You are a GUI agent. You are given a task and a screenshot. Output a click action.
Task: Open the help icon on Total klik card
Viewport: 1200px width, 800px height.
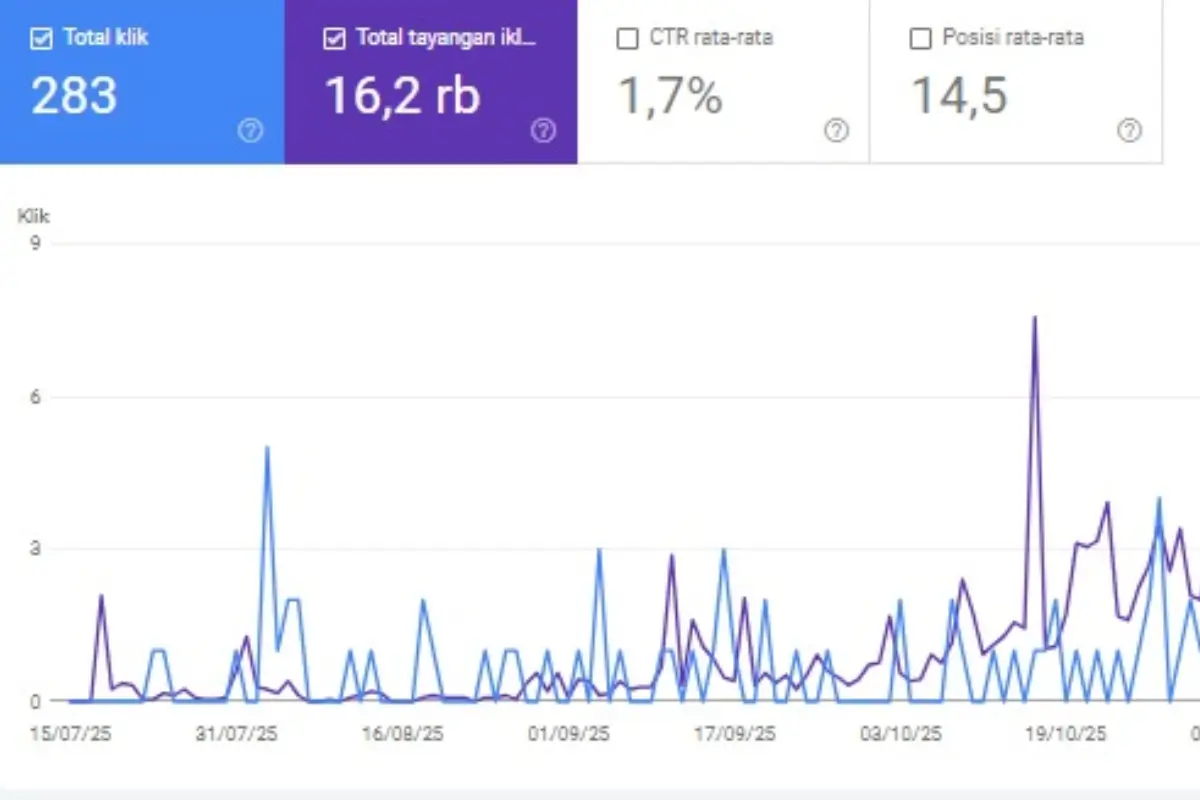[250, 131]
